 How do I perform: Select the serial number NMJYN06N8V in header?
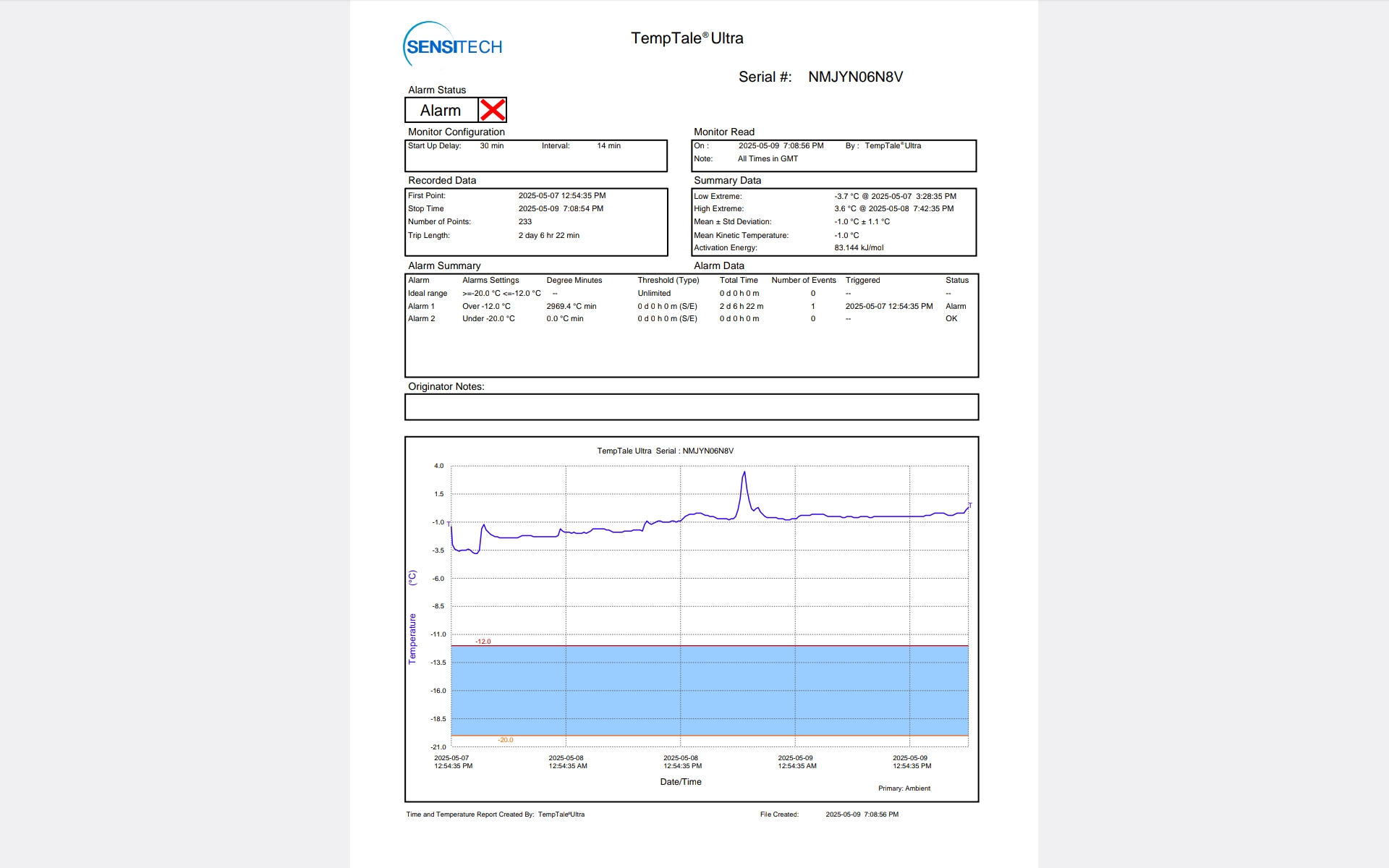pos(855,77)
